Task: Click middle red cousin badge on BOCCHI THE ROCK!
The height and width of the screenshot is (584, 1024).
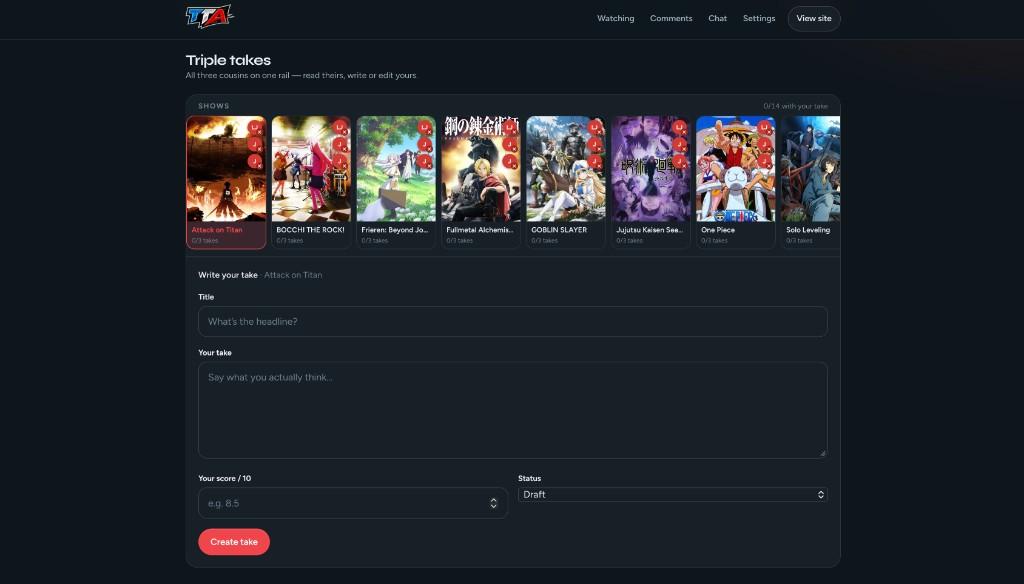Action: (x=340, y=144)
